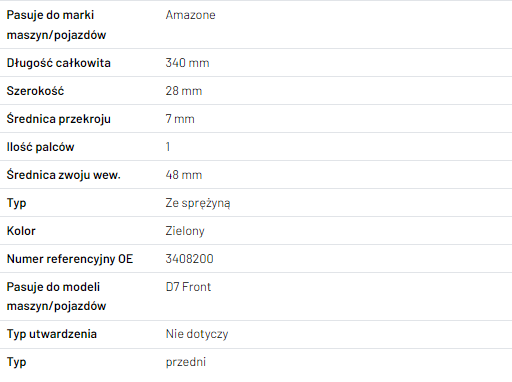This screenshot has height=382, width=512.
Task: Select the 'Numer referencyjny OE' label
Action: click(70, 259)
